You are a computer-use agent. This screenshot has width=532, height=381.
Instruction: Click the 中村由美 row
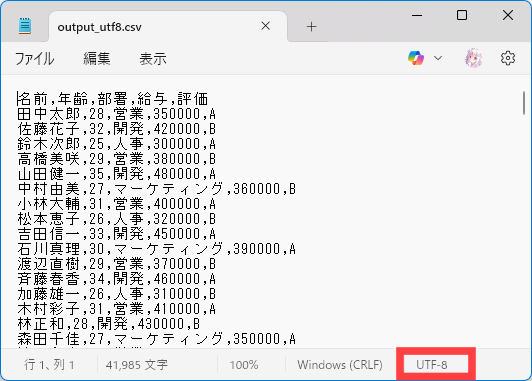[x=157, y=189]
